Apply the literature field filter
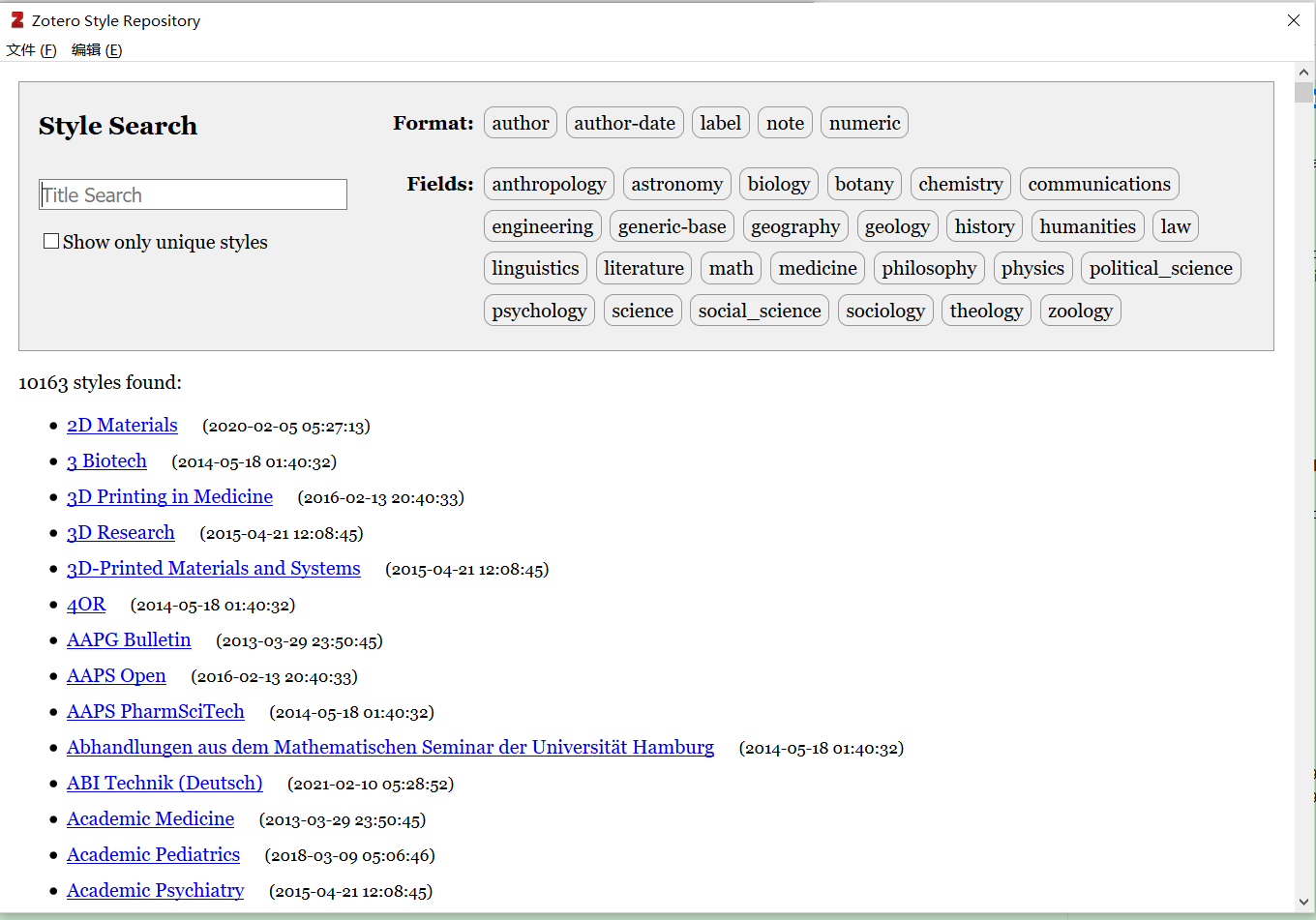Viewport: 1316px width, 920px height. (x=643, y=268)
